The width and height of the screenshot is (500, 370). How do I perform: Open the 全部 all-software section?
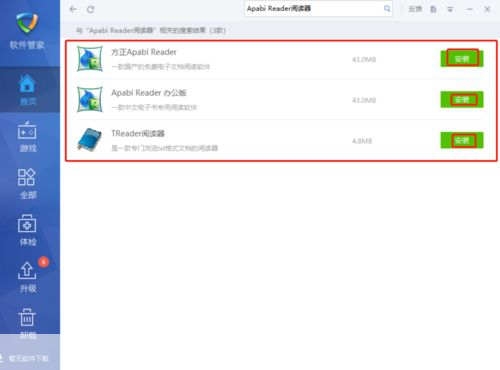click(27, 184)
